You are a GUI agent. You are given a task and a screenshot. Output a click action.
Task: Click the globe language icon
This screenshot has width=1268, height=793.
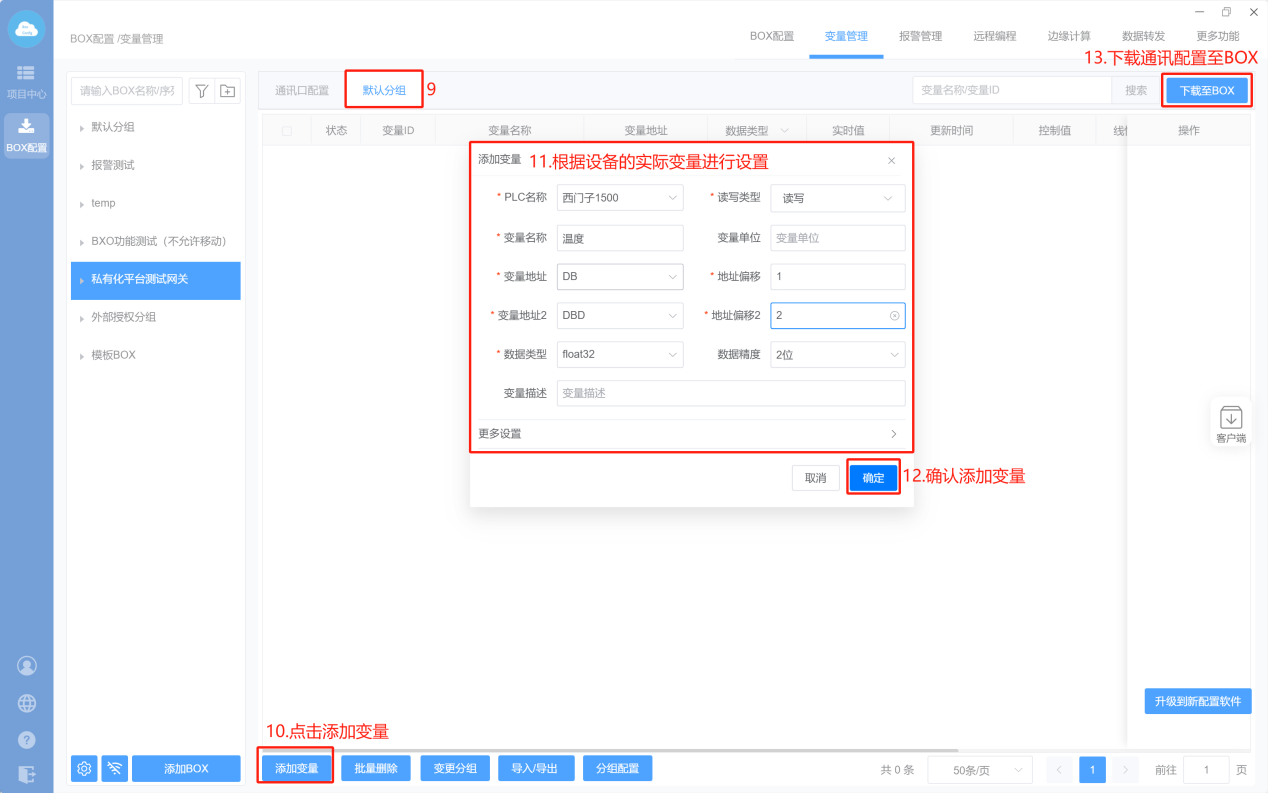pos(27,703)
